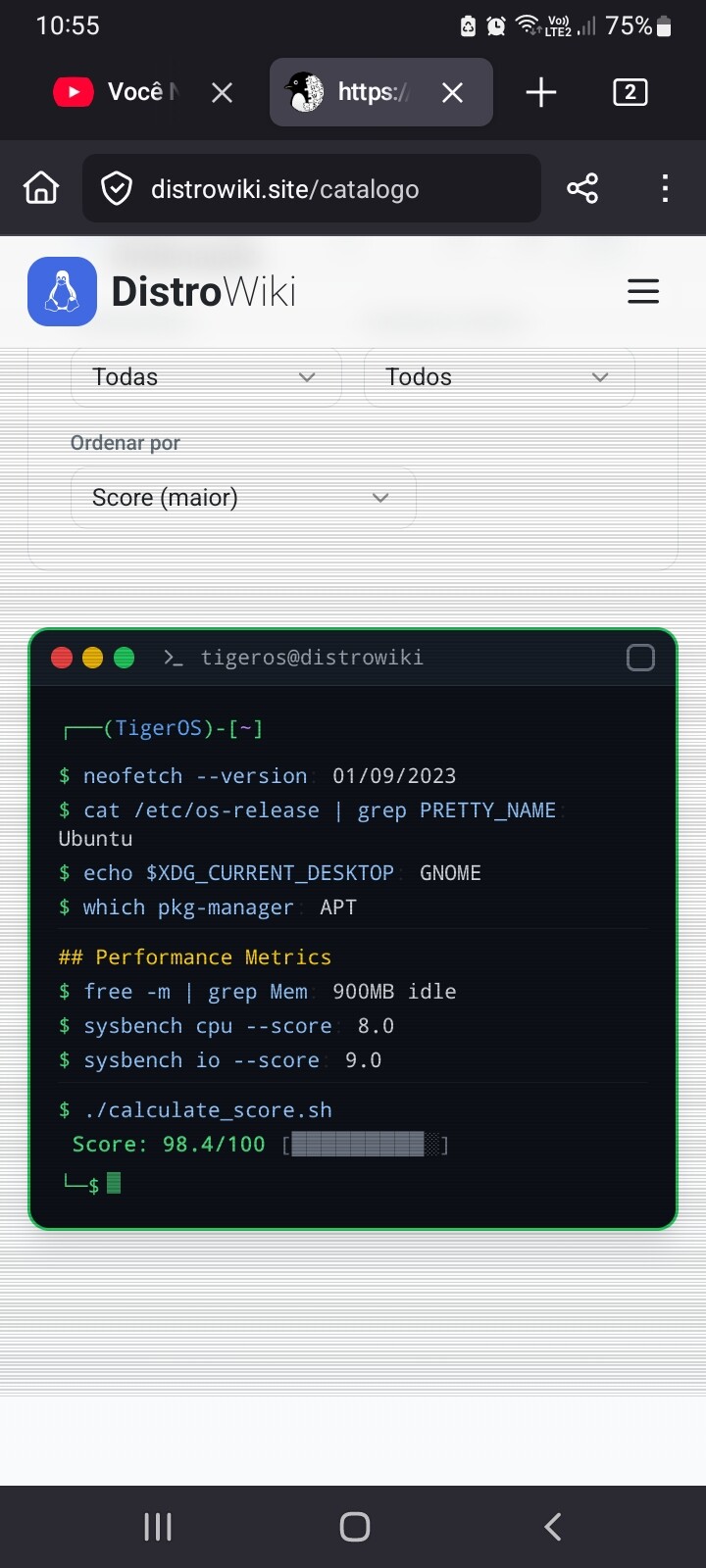The width and height of the screenshot is (706, 1568).
Task: Click the green terminal window dot
Action: tap(125, 658)
